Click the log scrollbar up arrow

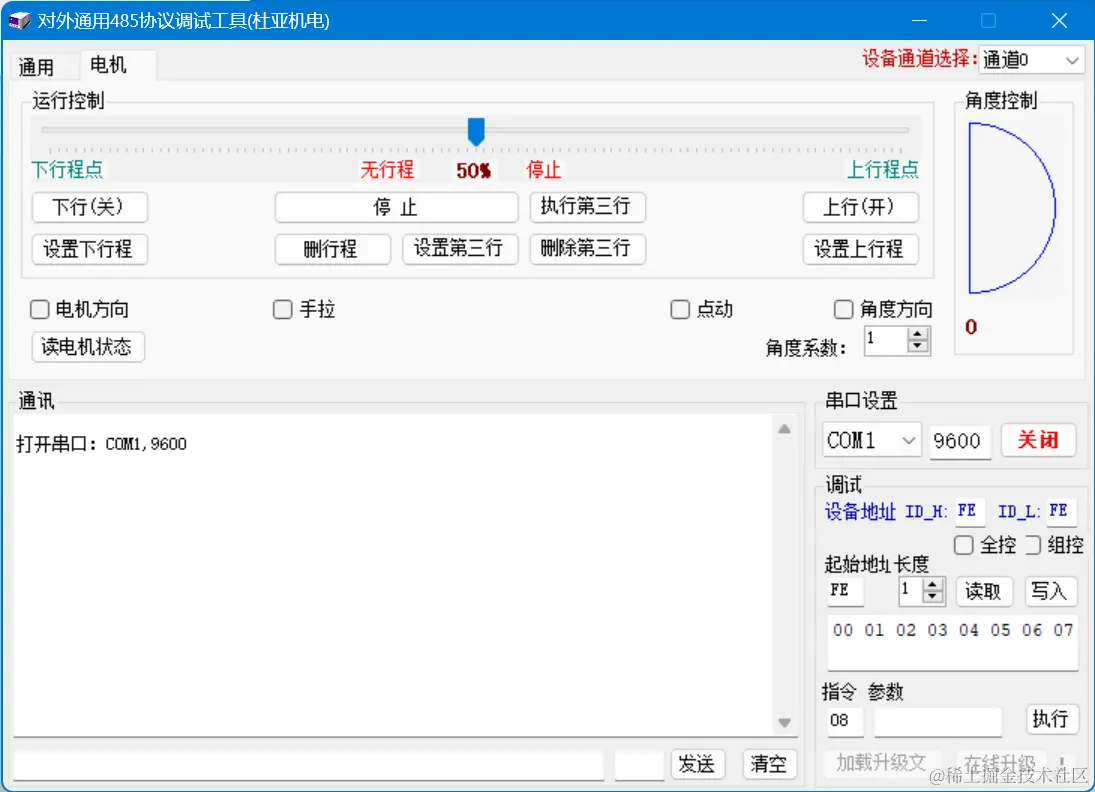coord(784,430)
